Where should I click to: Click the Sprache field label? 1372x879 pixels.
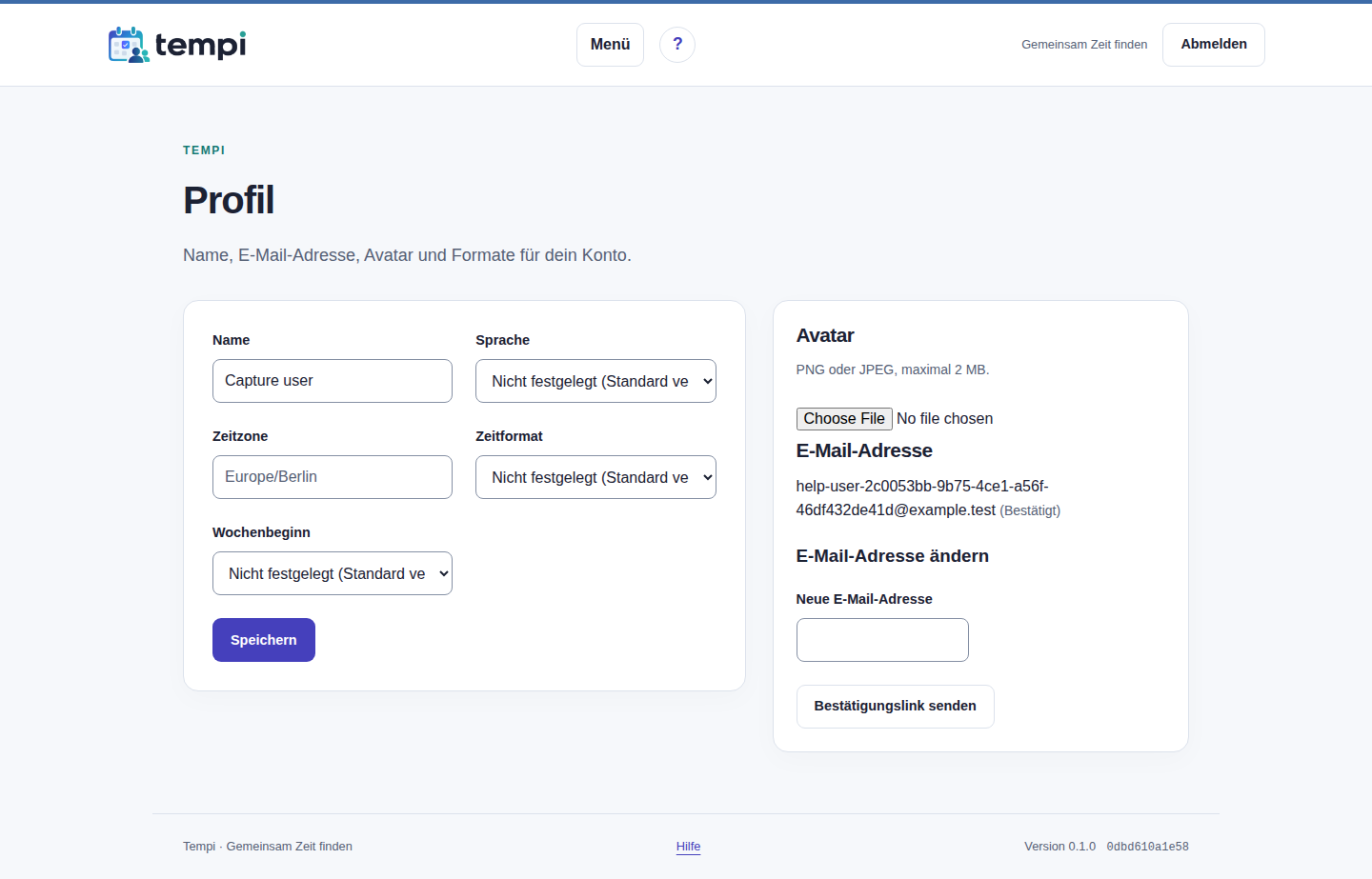click(502, 340)
